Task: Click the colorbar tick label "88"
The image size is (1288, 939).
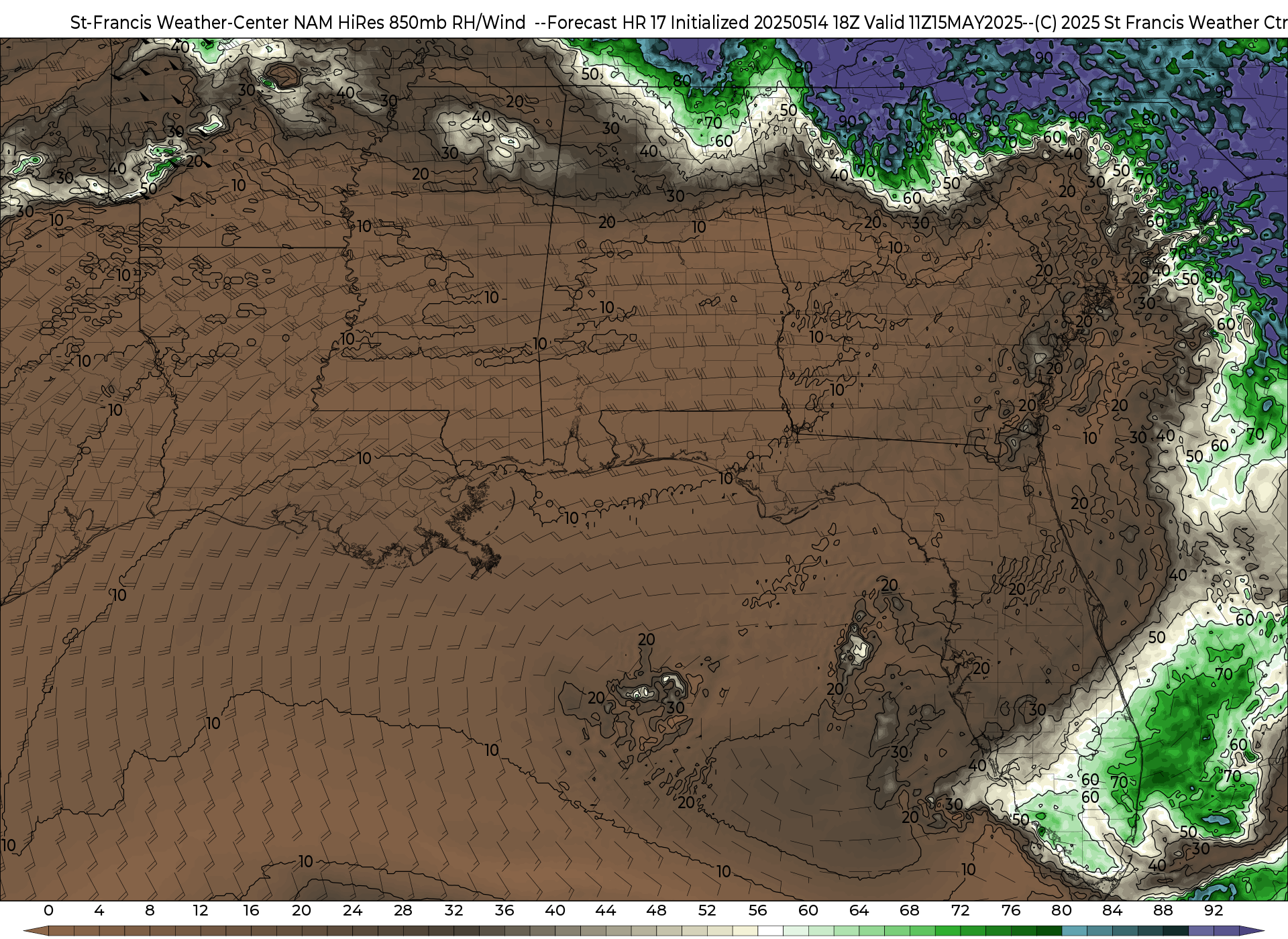Action: click(x=1163, y=910)
